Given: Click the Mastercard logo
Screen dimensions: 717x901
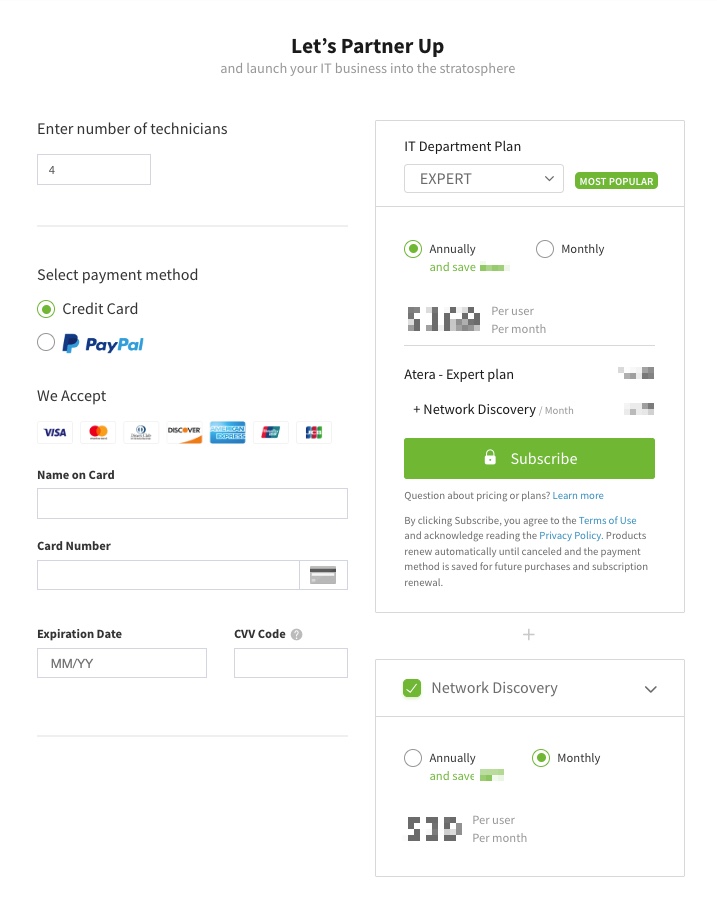Looking at the screenshot, I should (x=98, y=432).
